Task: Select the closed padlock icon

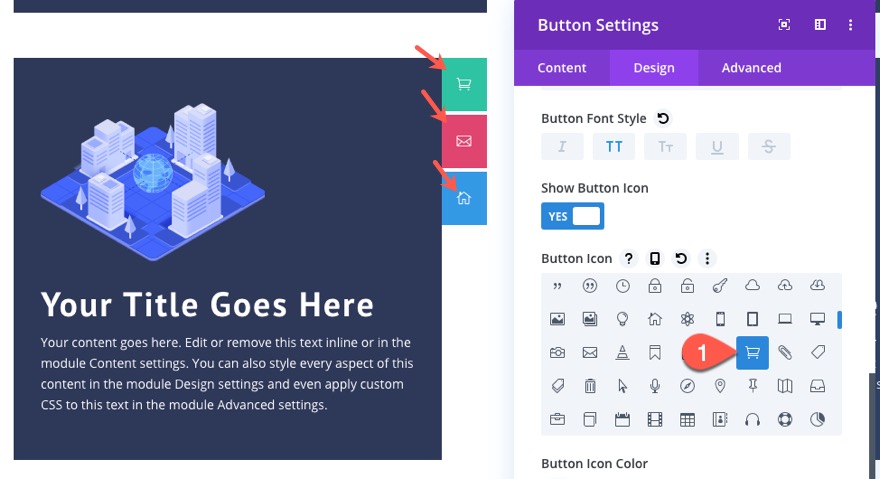Action: click(x=655, y=286)
